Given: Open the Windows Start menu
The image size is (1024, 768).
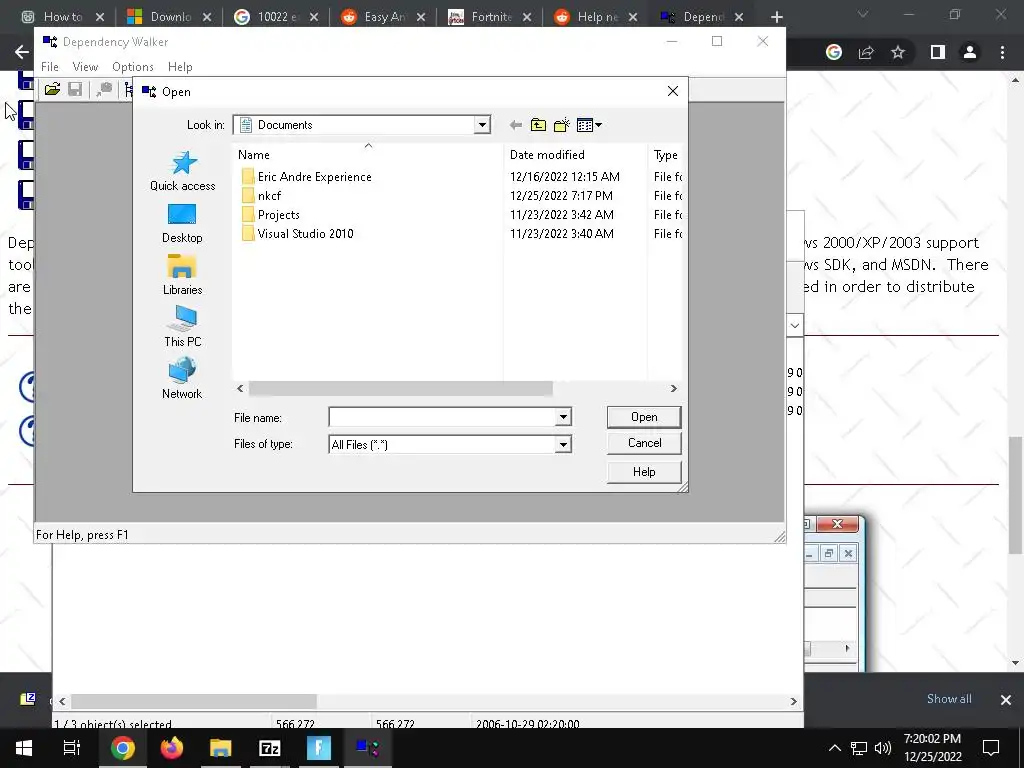Looking at the screenshot, I should pos(24,748).
